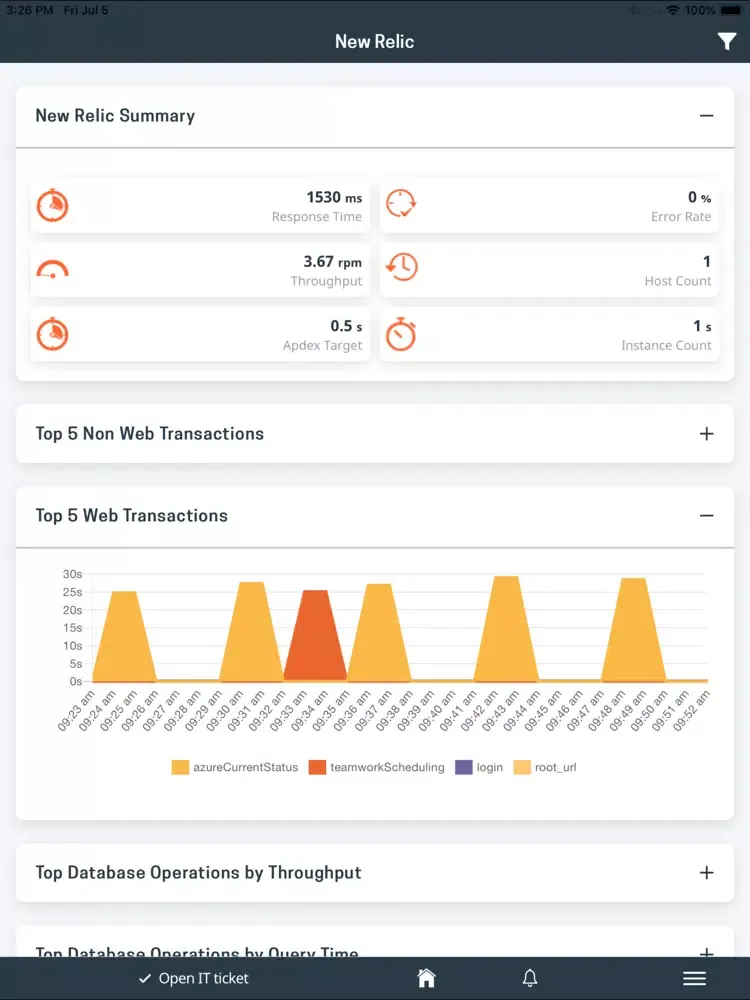Image resolution: width=750 pixels, height=1000 pixels.
Task: Tap the Throughput gauge icon
Action: (52, 270)
